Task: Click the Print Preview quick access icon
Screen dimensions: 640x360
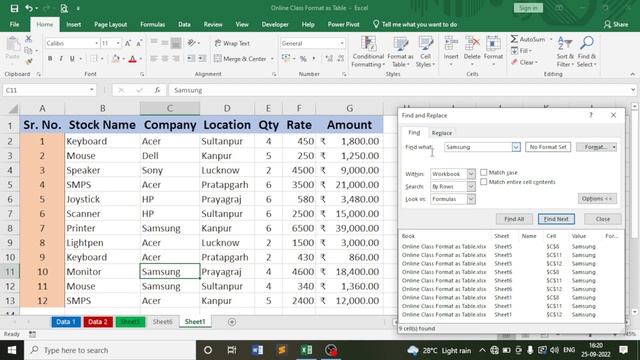Action: point(64,8)
